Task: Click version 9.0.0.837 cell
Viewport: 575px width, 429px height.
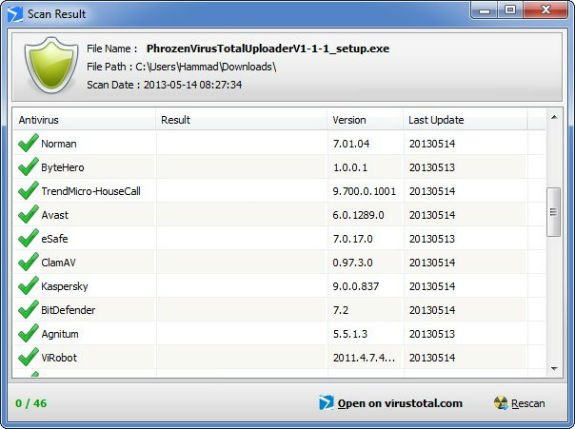Action: 356,286
